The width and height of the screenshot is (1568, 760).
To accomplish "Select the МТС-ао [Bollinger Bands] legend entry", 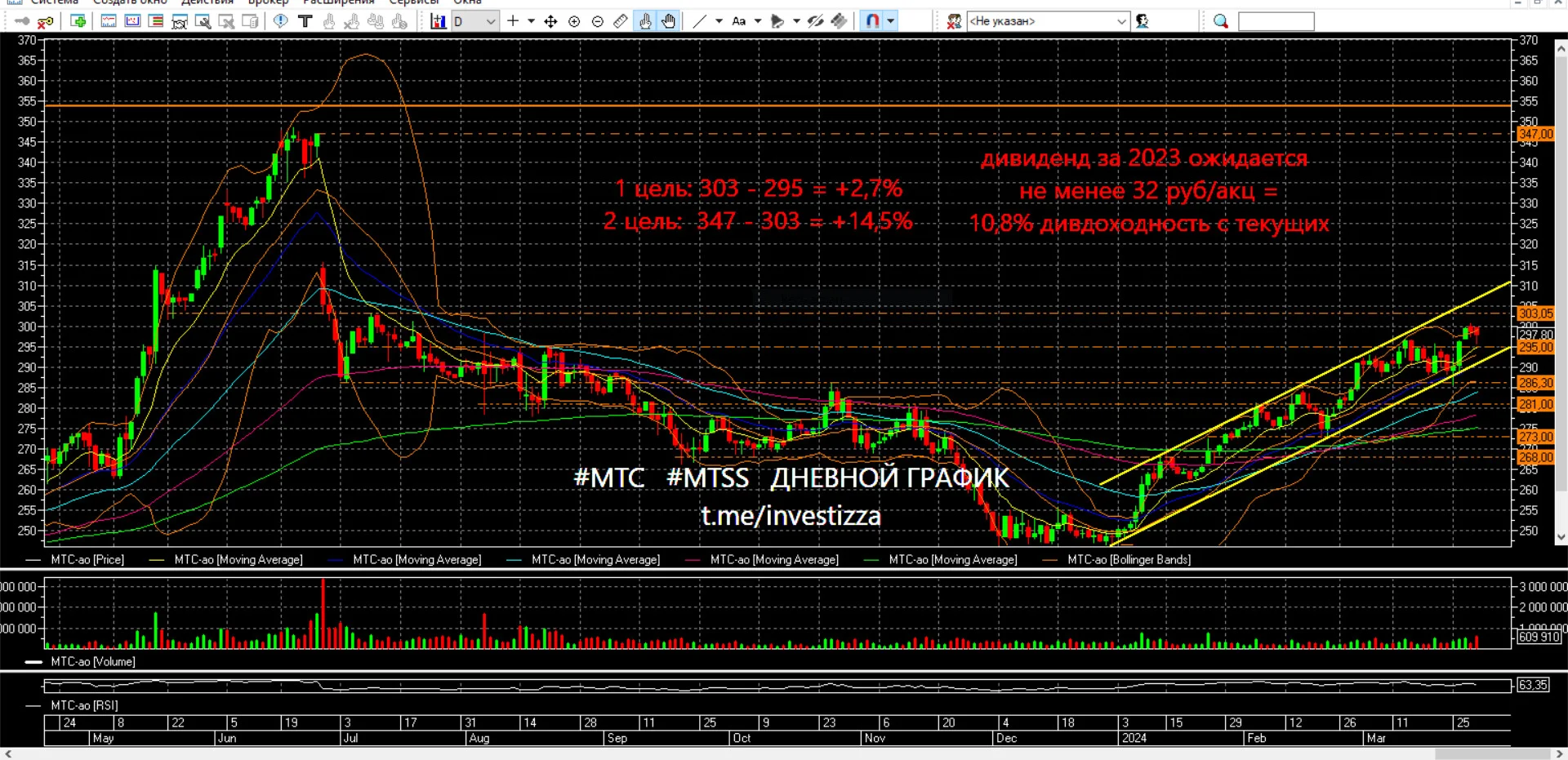I will (1117, 560).
